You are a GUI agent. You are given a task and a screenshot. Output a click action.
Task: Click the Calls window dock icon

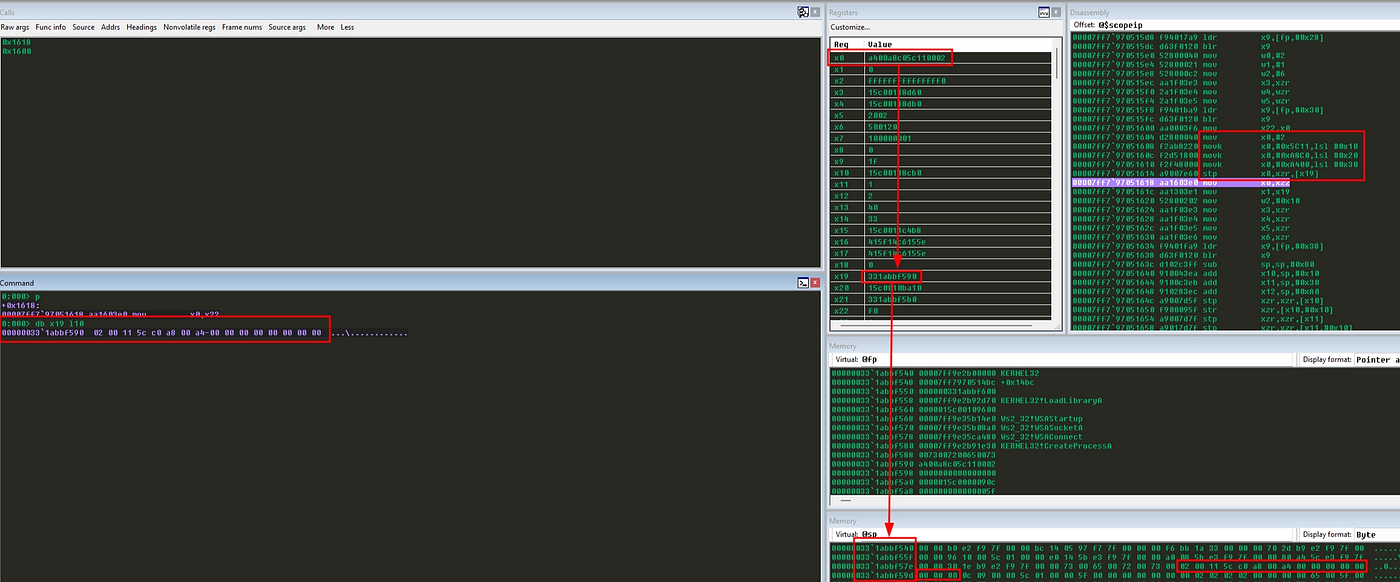[x=803, y=12]
